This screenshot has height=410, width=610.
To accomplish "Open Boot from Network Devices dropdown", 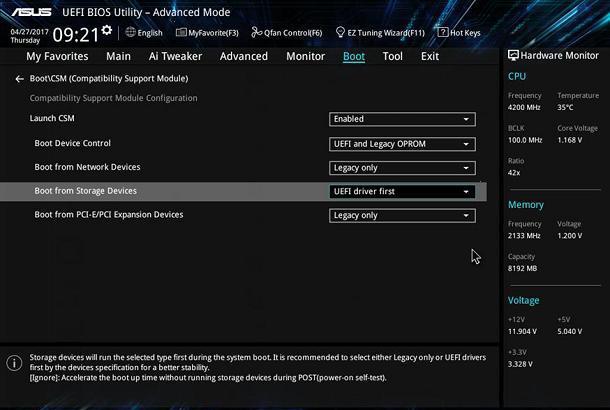I will pyautogui.click(x=402, y=168).
